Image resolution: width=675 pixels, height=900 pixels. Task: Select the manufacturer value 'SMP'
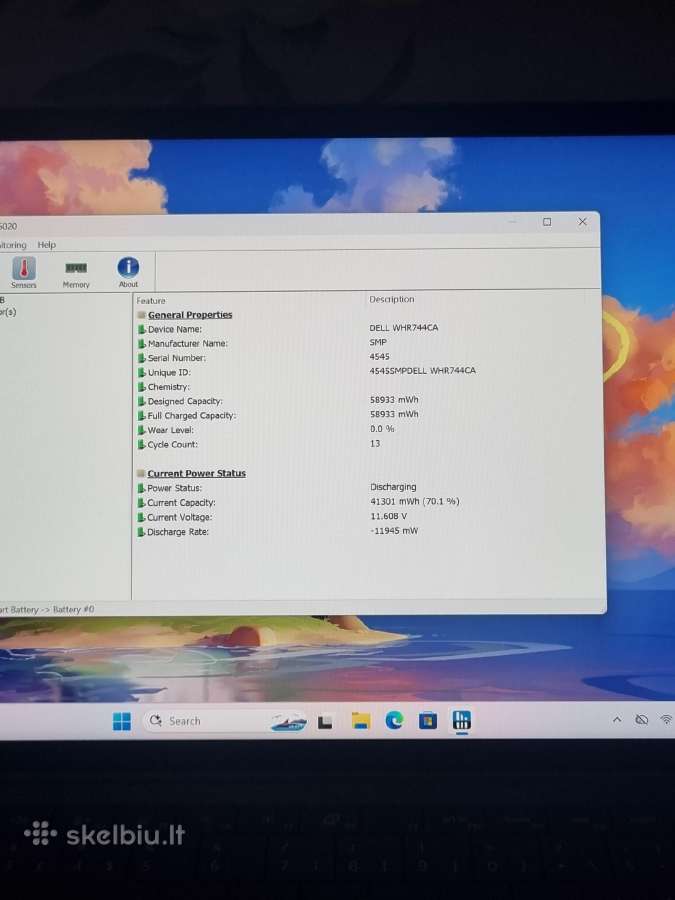[378, 342]
